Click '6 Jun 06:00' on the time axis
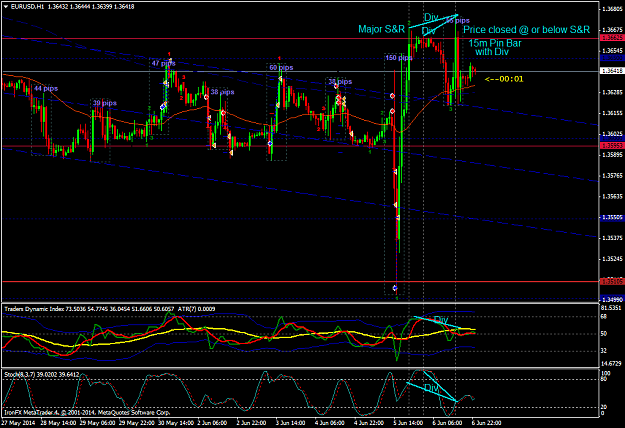Image resolution: width=625 pixels, height=428 pixels. point(447,423)
